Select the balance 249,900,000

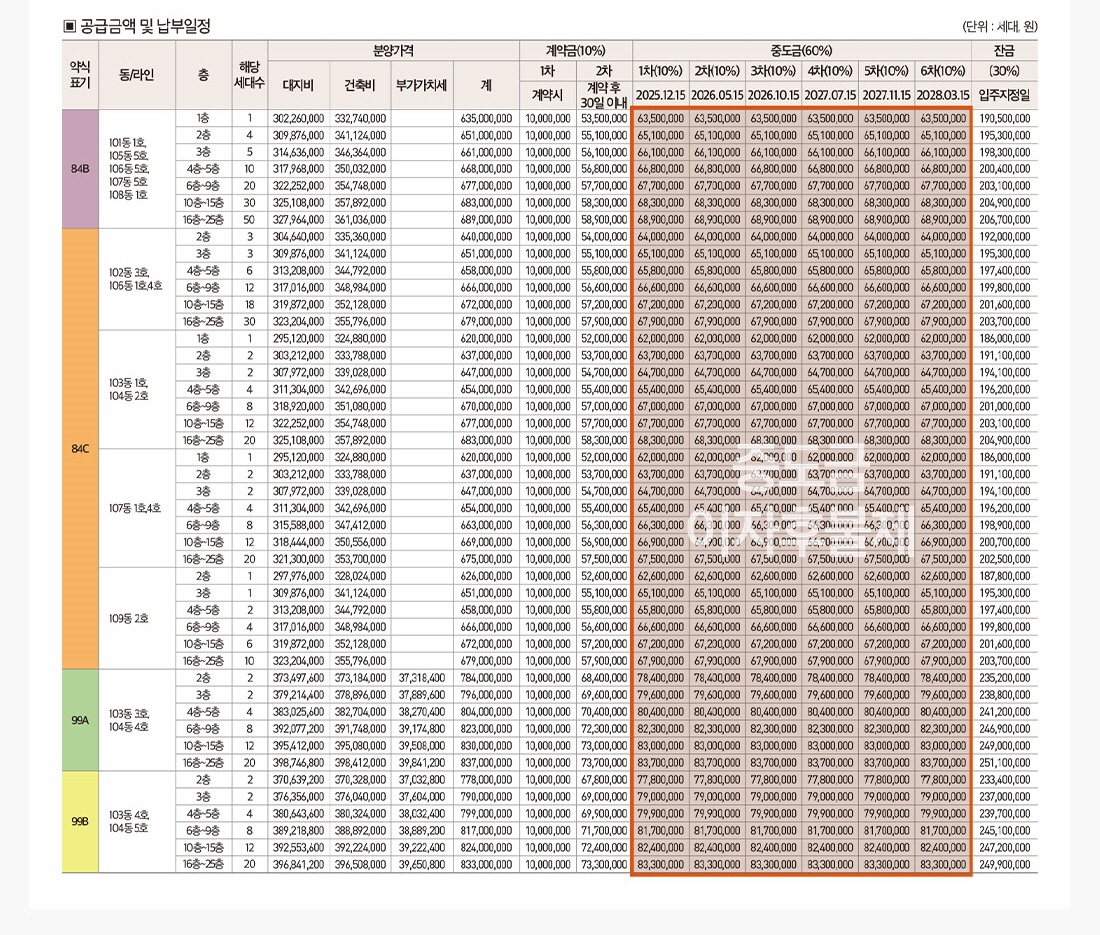coord(1005,864)
